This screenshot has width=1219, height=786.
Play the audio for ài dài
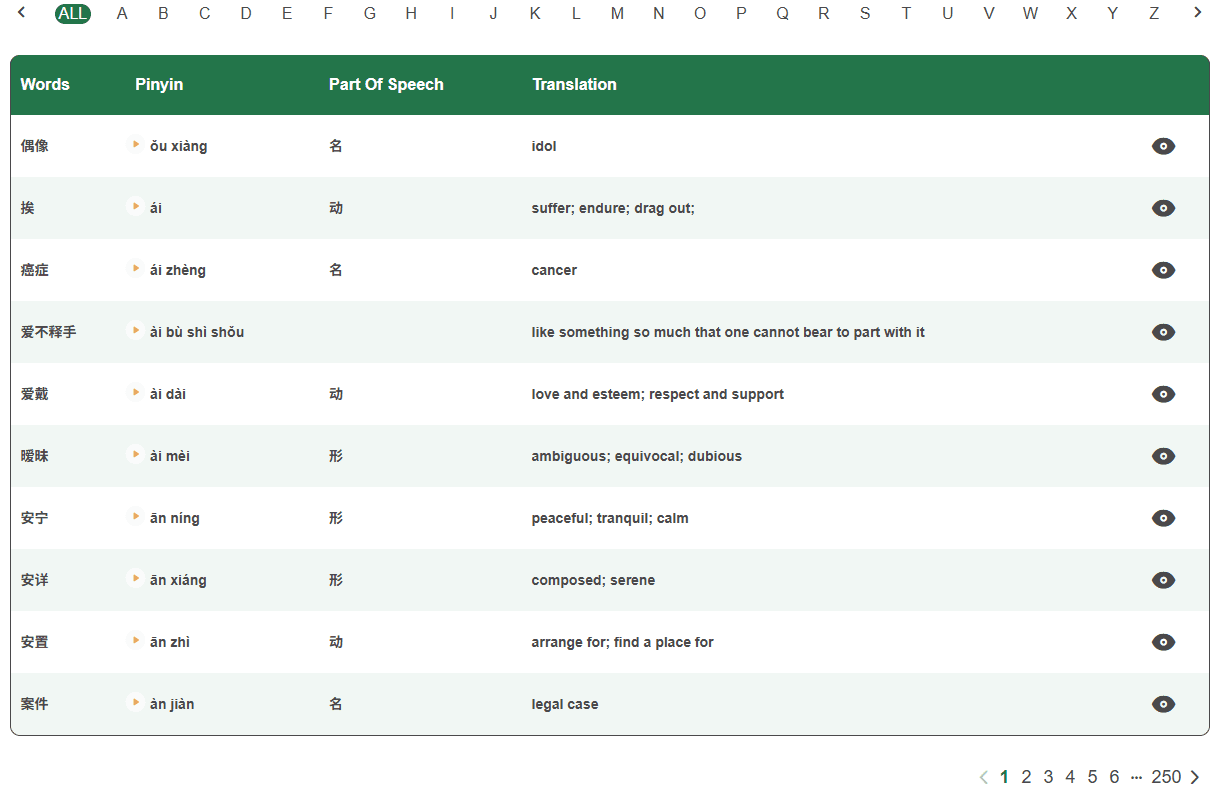click(x=135, y=394)
